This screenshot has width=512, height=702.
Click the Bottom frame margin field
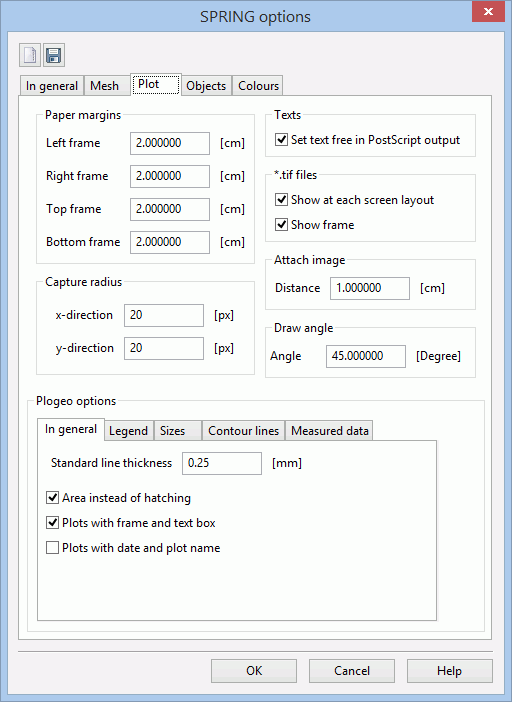(170, 242)
